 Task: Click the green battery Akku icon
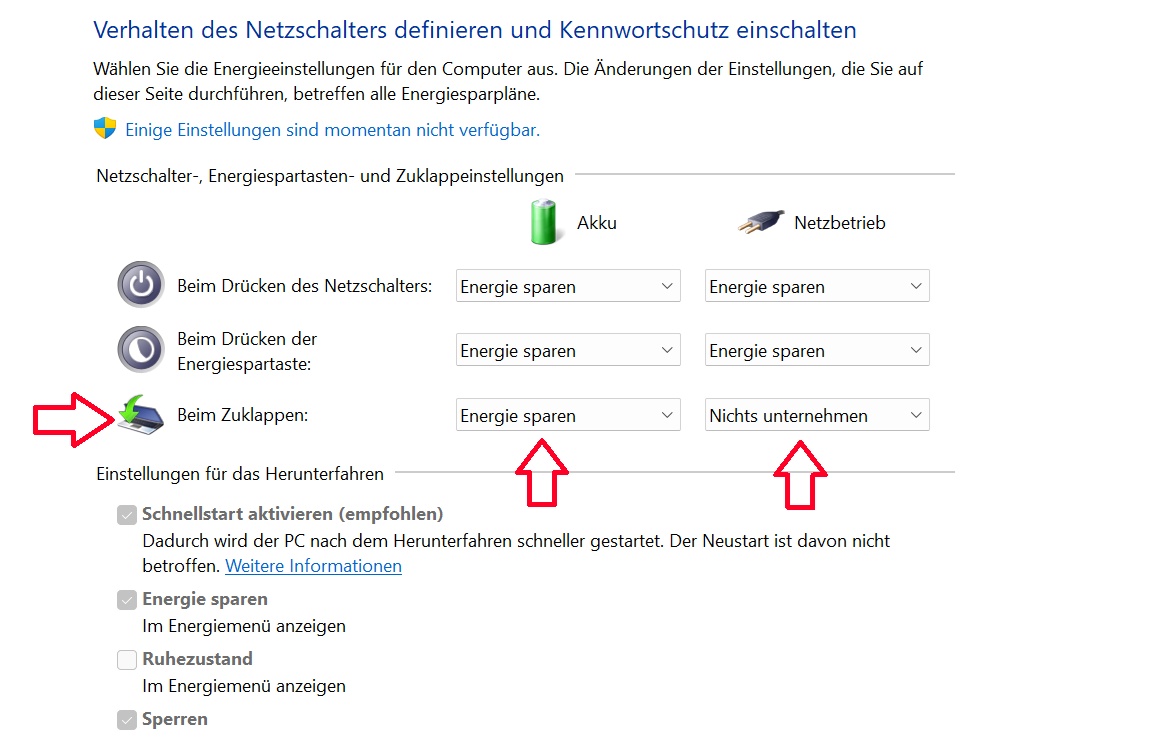(x=541, y=221)
